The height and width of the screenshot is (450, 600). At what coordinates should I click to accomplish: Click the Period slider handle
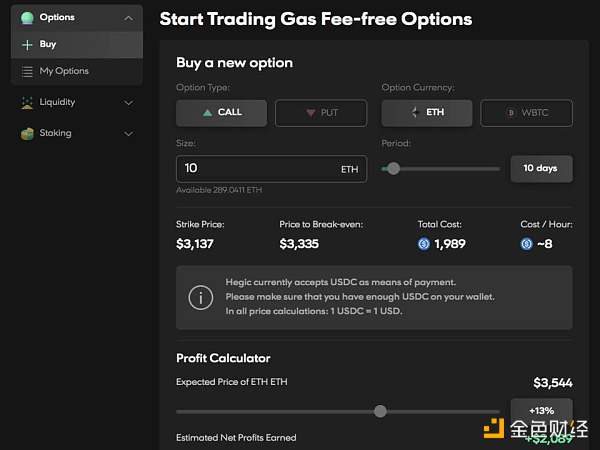393,169
